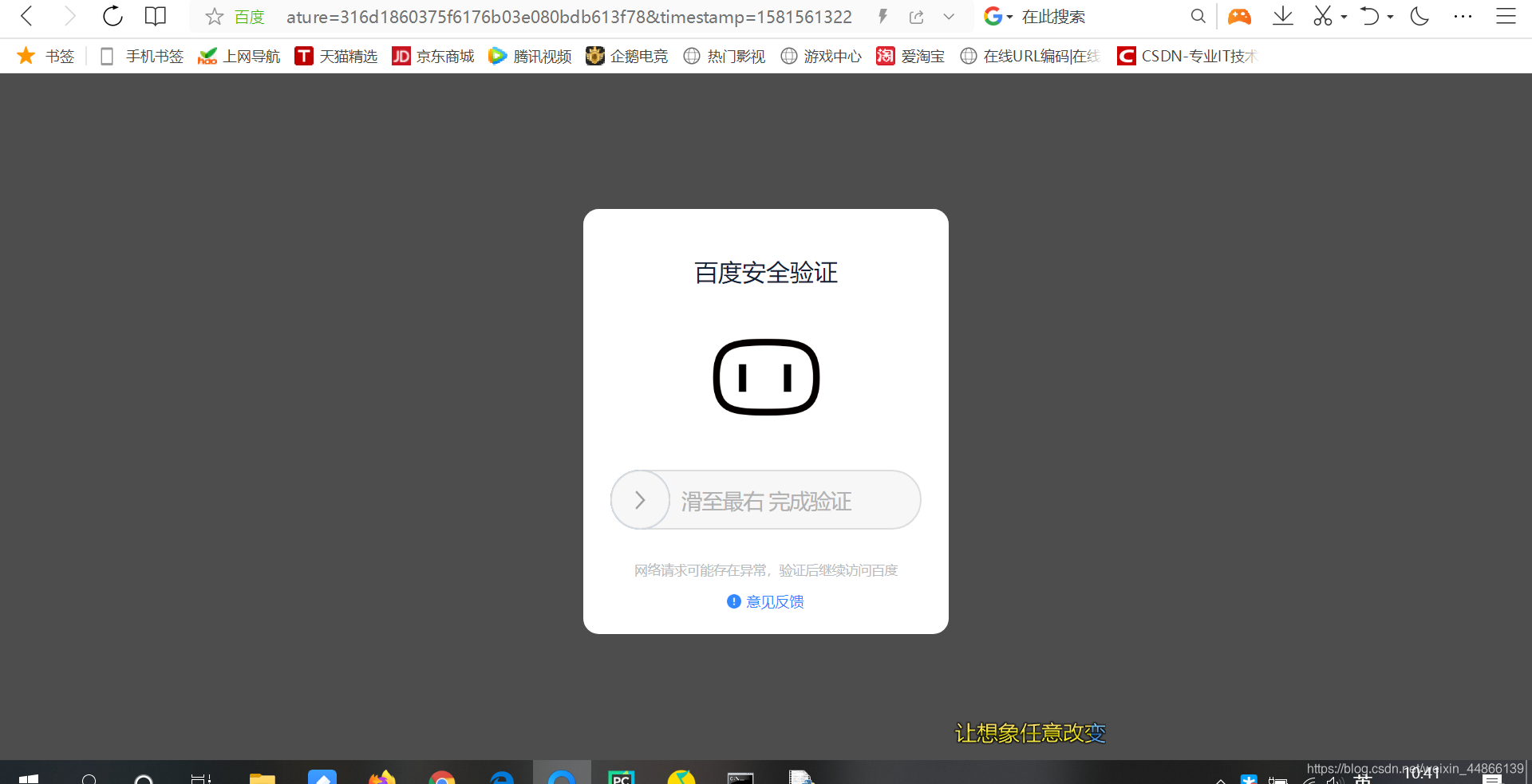Click the share page icon in address bar

[x=916, y=17]
